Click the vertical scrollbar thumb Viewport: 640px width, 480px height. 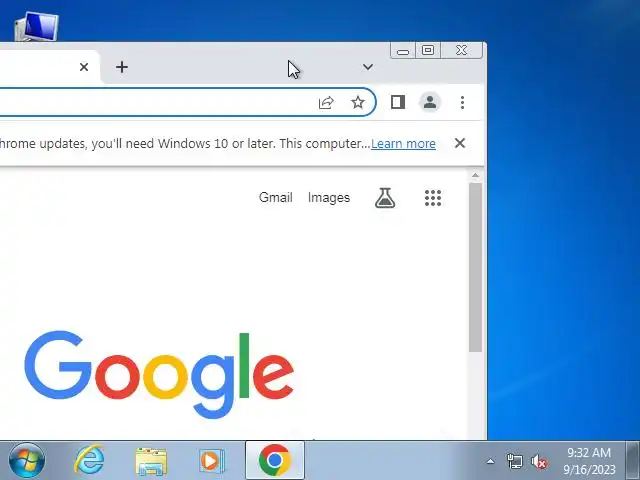tap(475, 267)
